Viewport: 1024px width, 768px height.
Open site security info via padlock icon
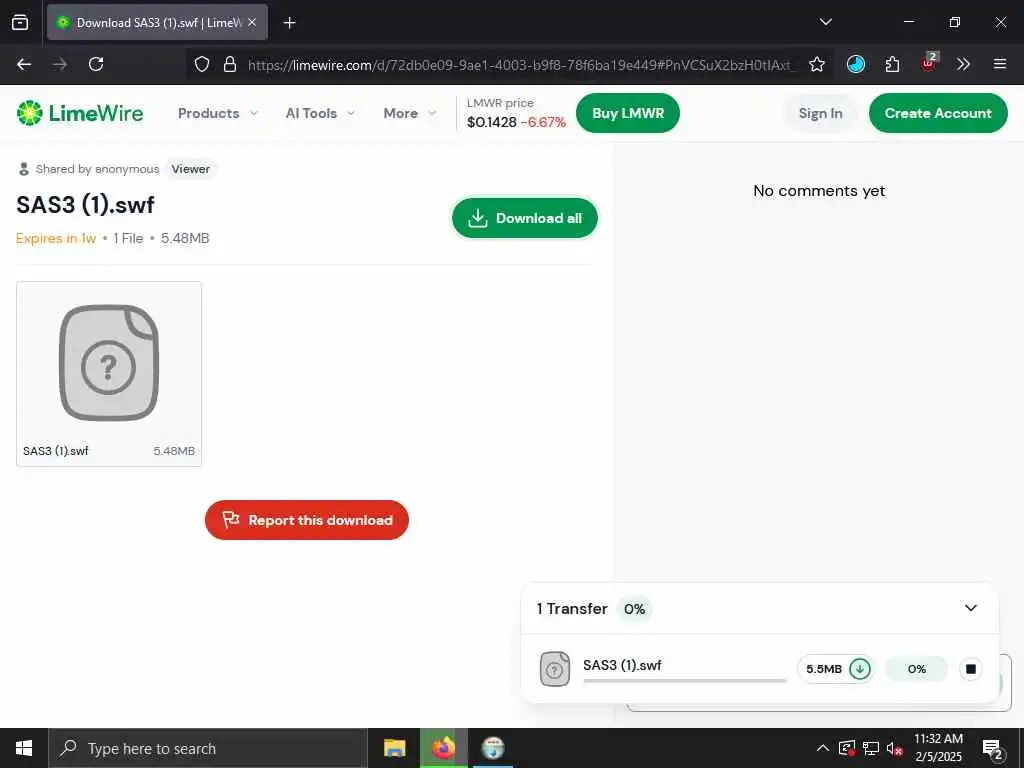coord(229,64)
